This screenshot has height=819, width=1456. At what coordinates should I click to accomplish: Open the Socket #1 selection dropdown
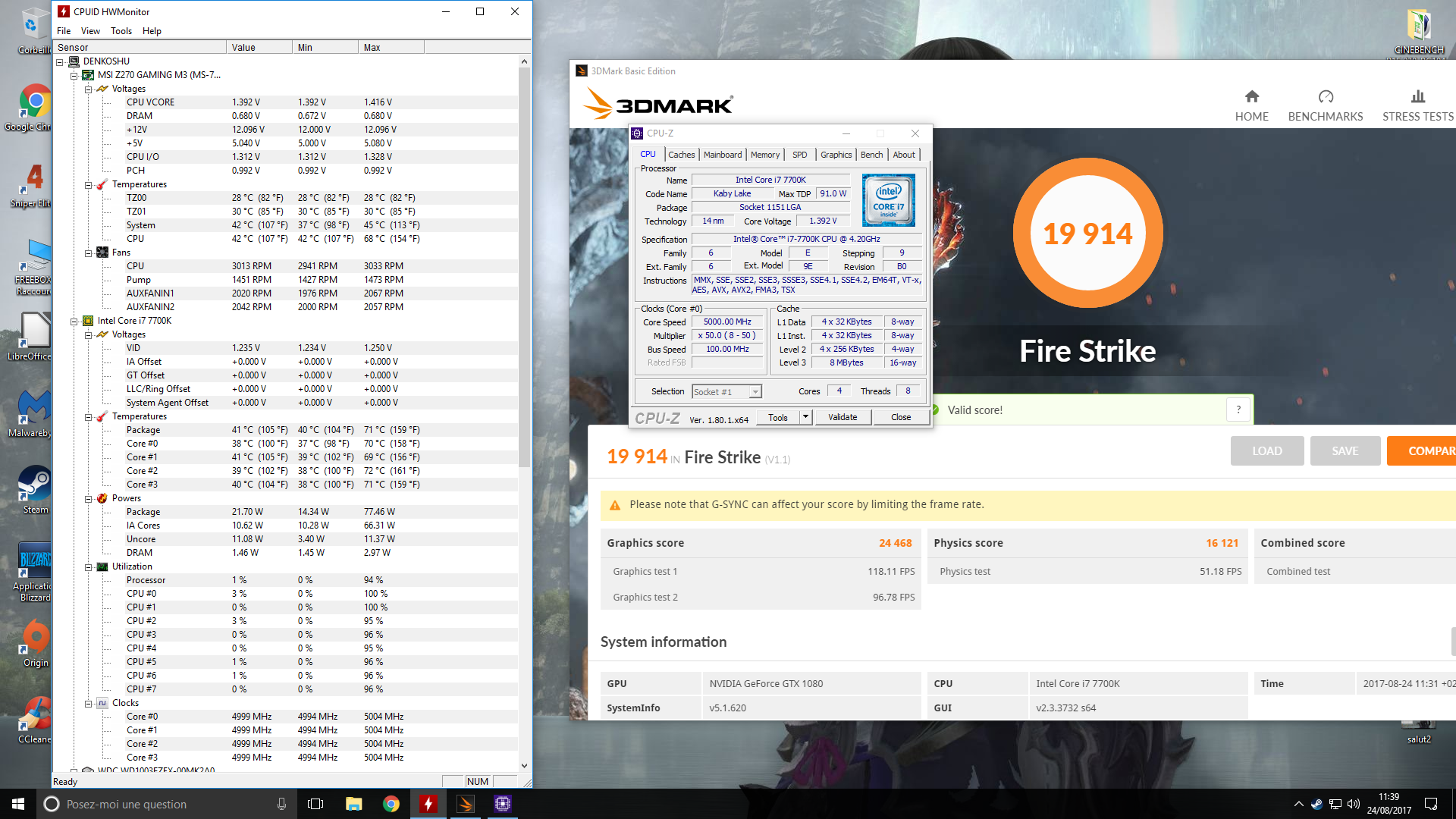coord(726,392)
